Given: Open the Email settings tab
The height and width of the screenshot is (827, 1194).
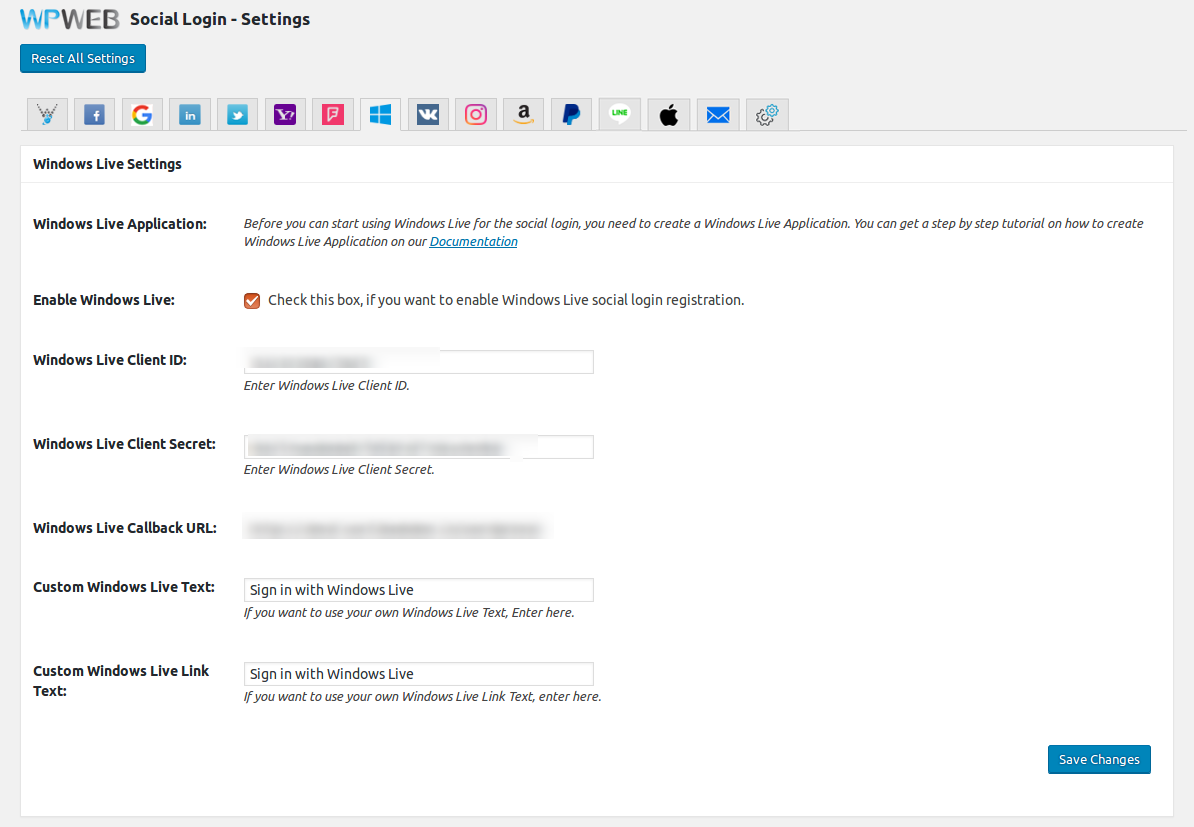Looking at the screenshot, I should click(718, 115).
